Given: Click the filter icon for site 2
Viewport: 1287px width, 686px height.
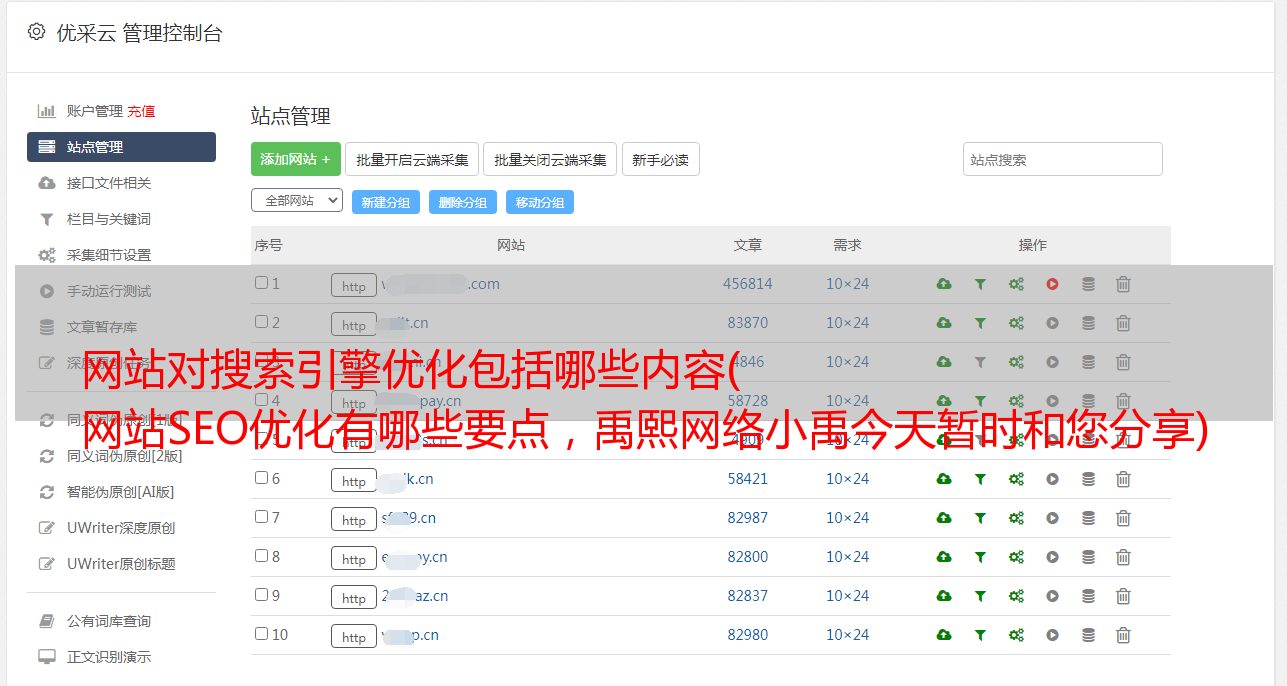Looking at the screenshot, I should tap(980, 323).
